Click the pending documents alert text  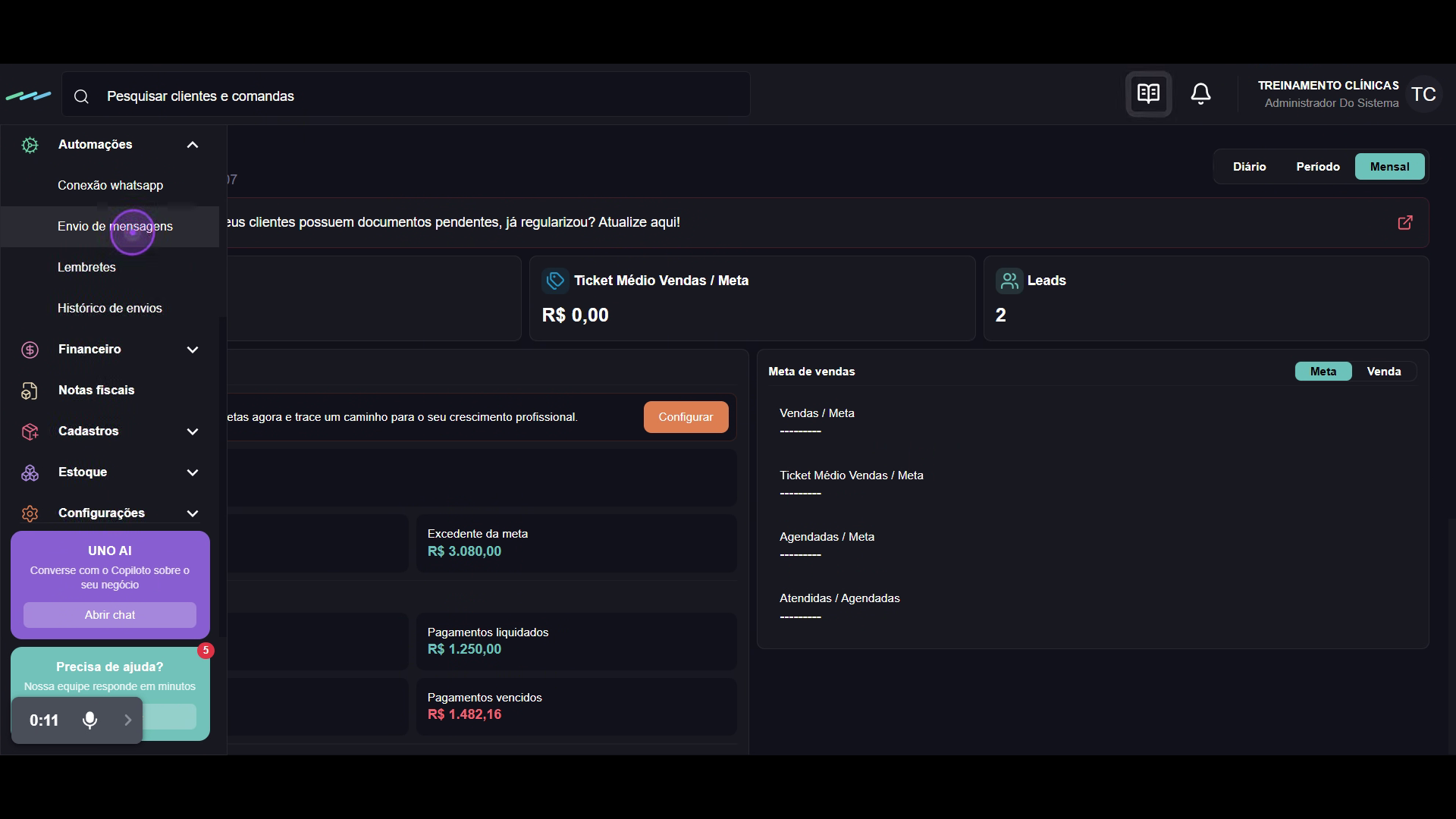453,222
